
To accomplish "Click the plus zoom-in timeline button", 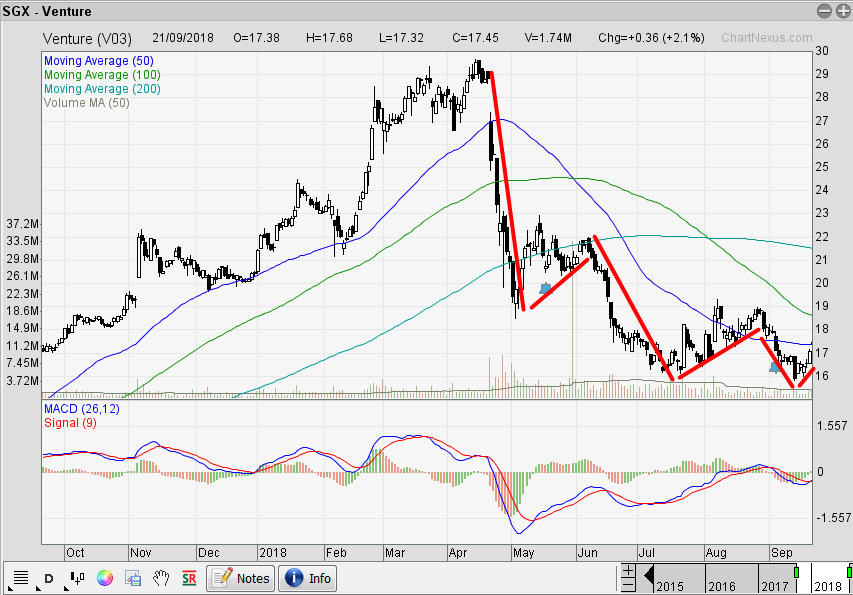I will pyautogui.click(x=628, y=571).
